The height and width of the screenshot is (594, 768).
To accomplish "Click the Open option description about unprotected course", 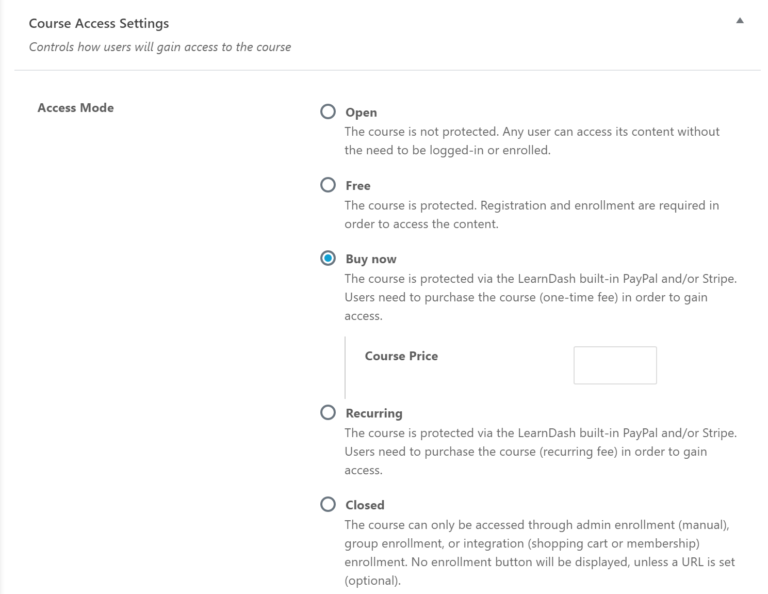I will tap(531, 141).
